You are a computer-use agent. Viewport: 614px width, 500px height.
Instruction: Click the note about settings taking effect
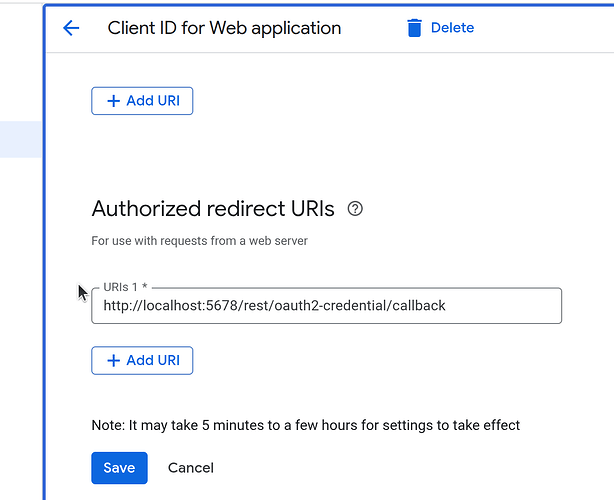click(x=305, y=425)
